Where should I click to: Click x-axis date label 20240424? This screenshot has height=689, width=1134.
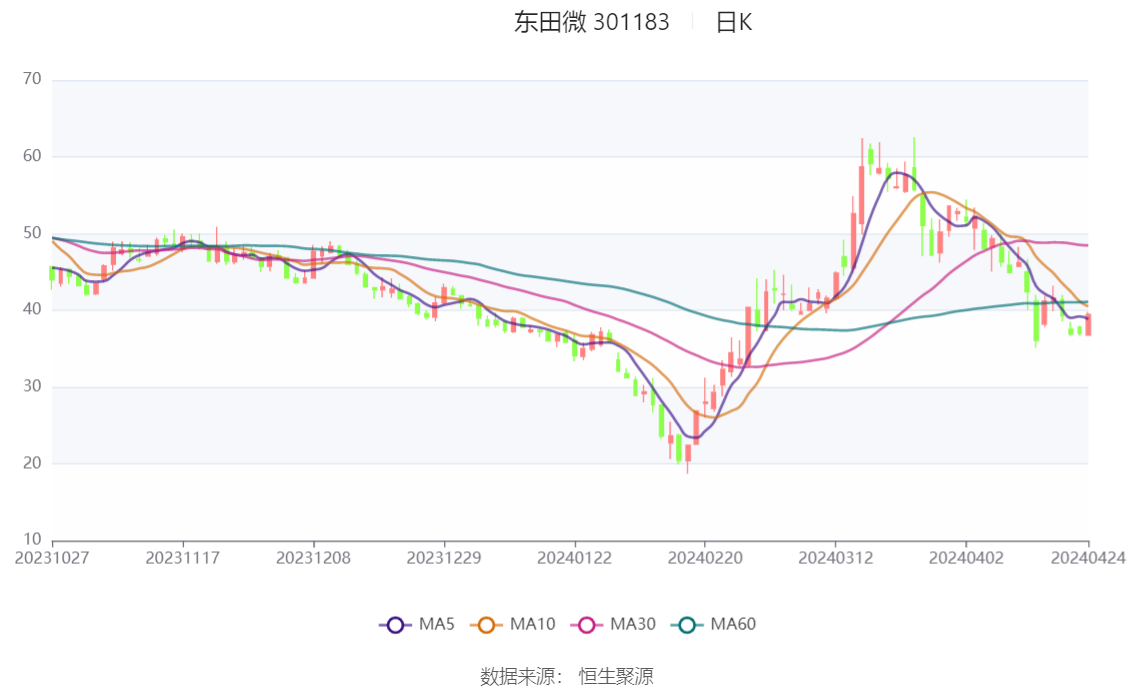[1088, 558]
